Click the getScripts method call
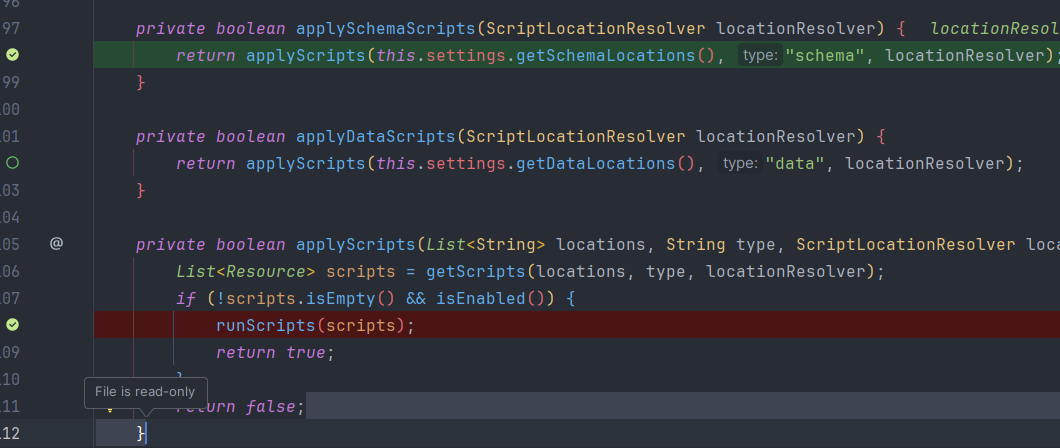 (x=476, y=272)
